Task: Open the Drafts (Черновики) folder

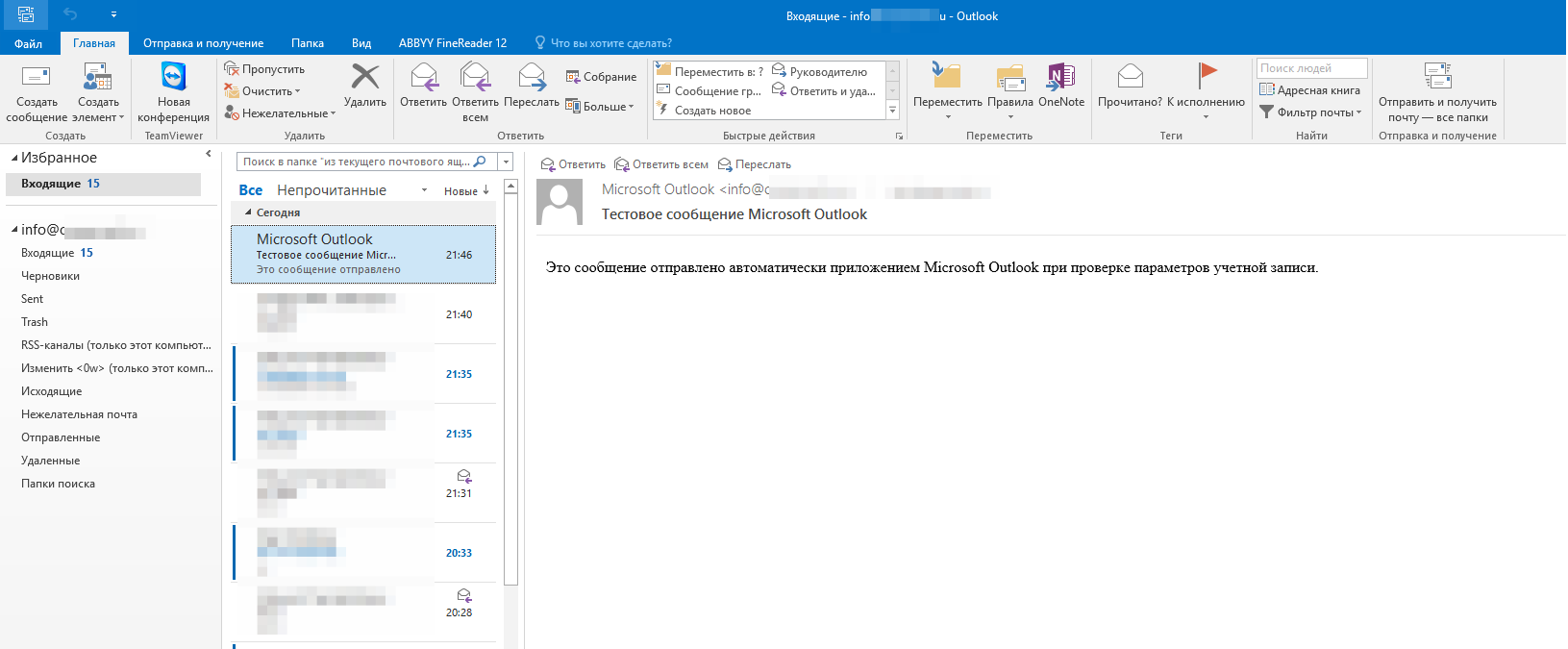Action: (50, 276)
